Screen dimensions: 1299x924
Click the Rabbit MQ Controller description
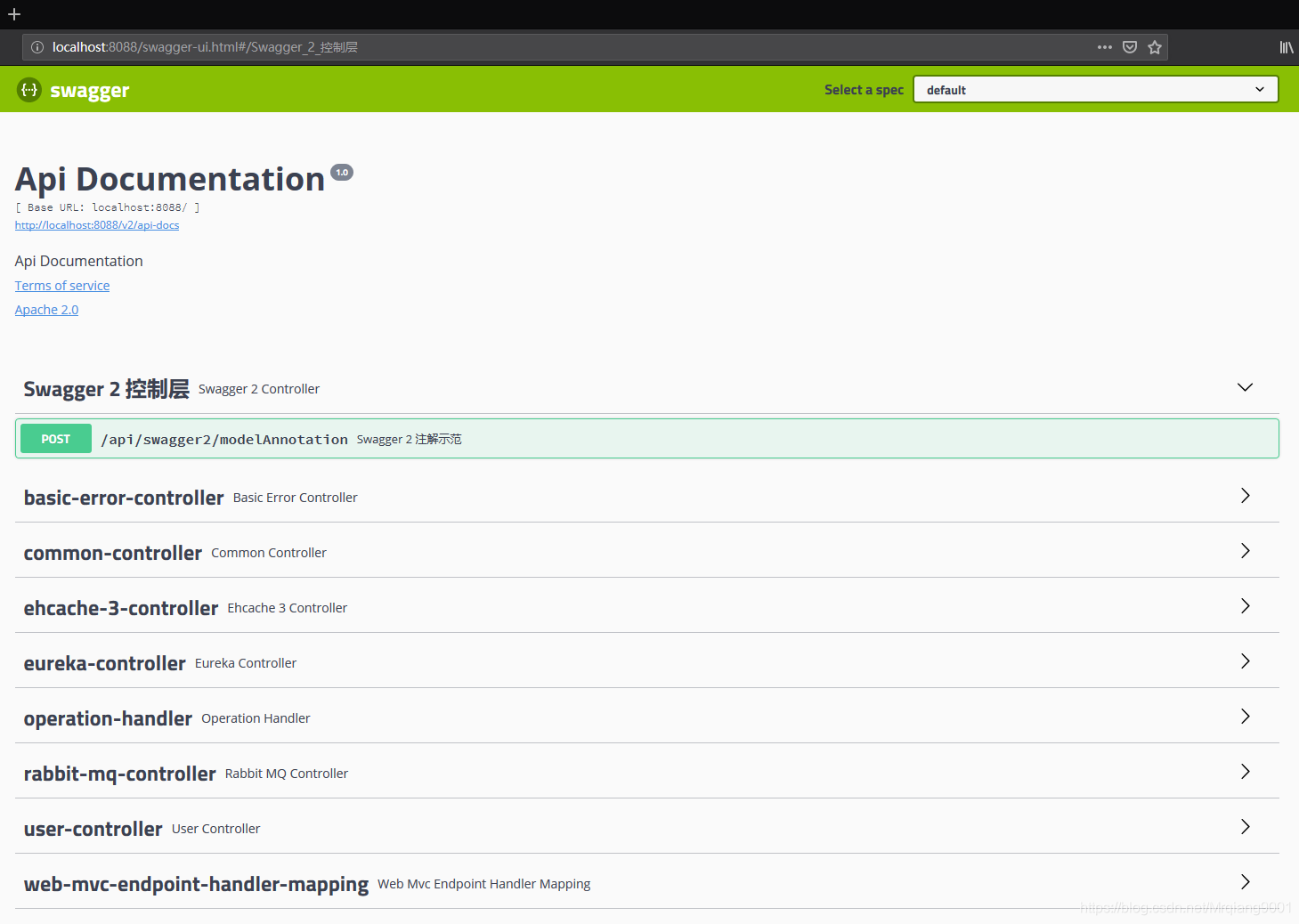click(287, 774)
